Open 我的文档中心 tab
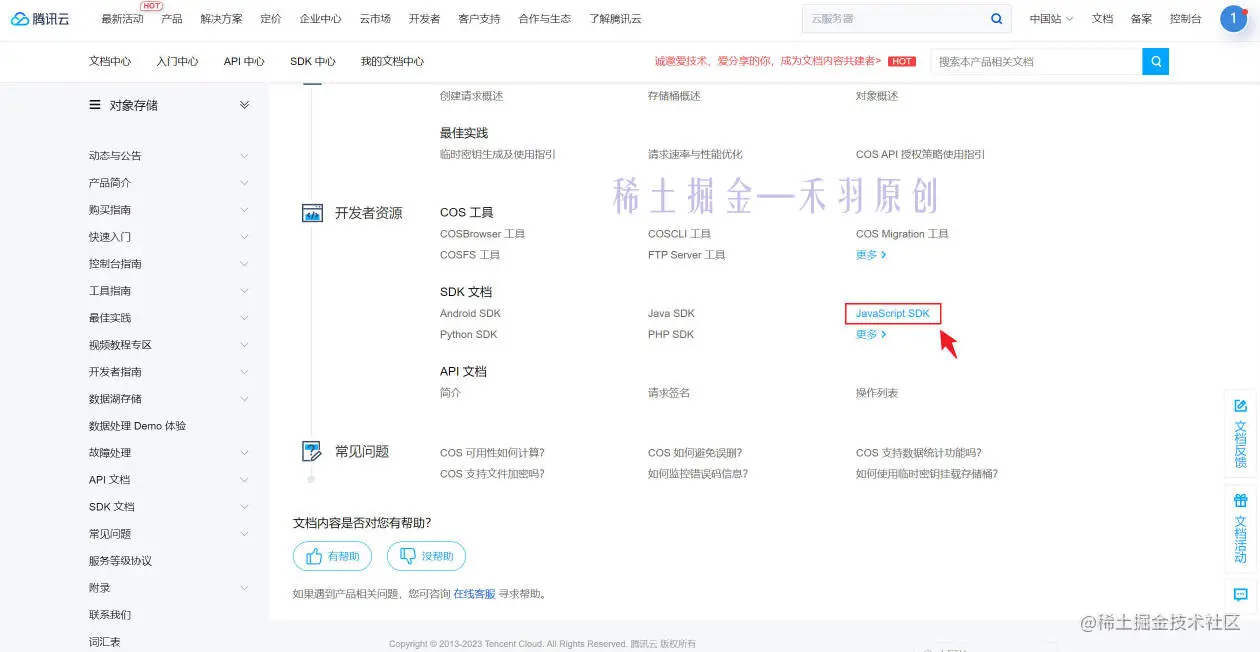The height and width of the screenshot is (652, 1260). tap(392, 61)
